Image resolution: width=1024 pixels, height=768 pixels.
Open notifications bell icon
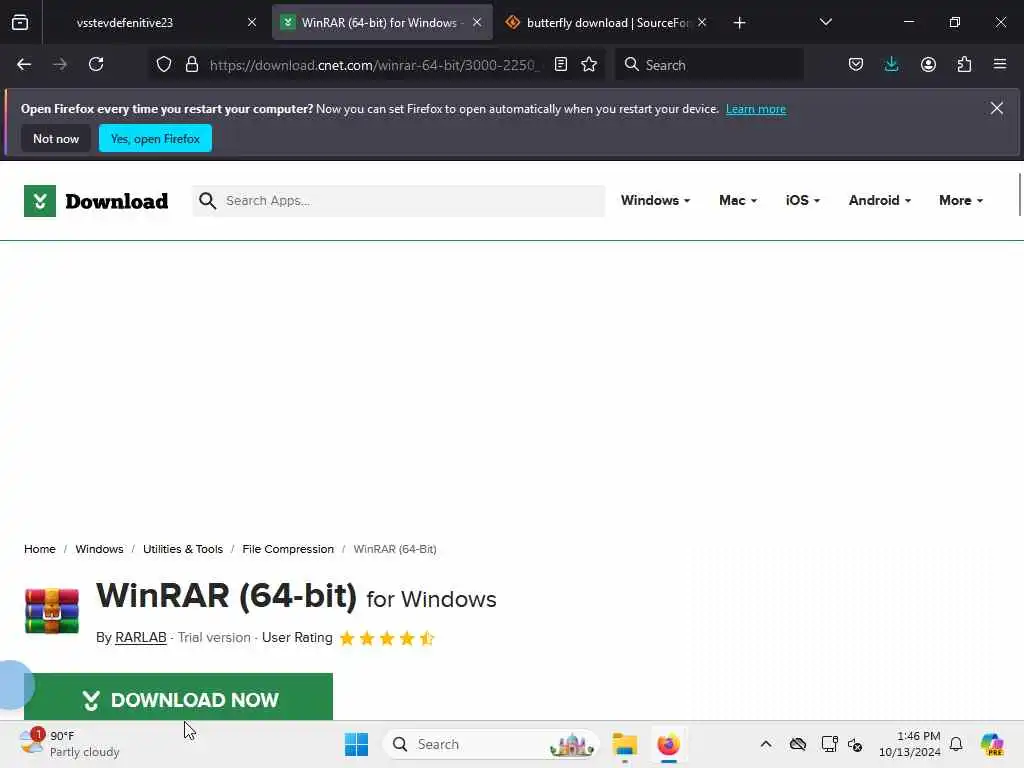[956, 744]
